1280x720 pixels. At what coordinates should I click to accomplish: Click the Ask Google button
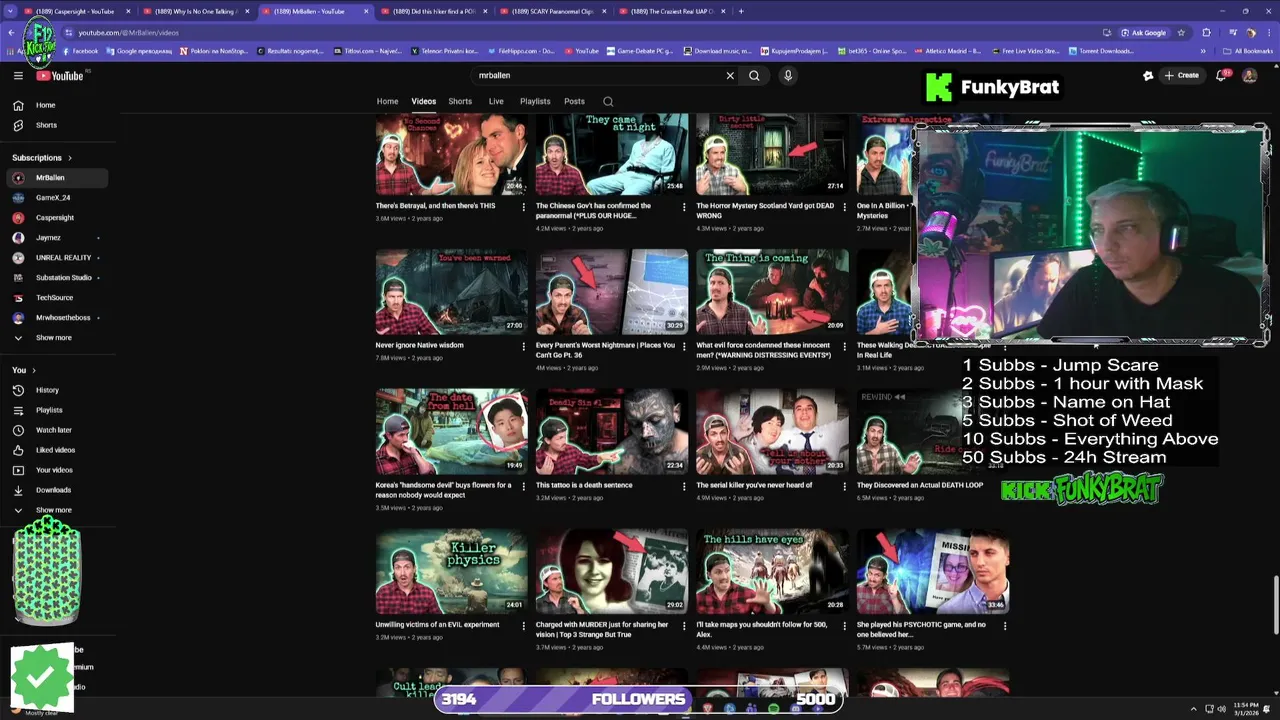pos(1142,32)
